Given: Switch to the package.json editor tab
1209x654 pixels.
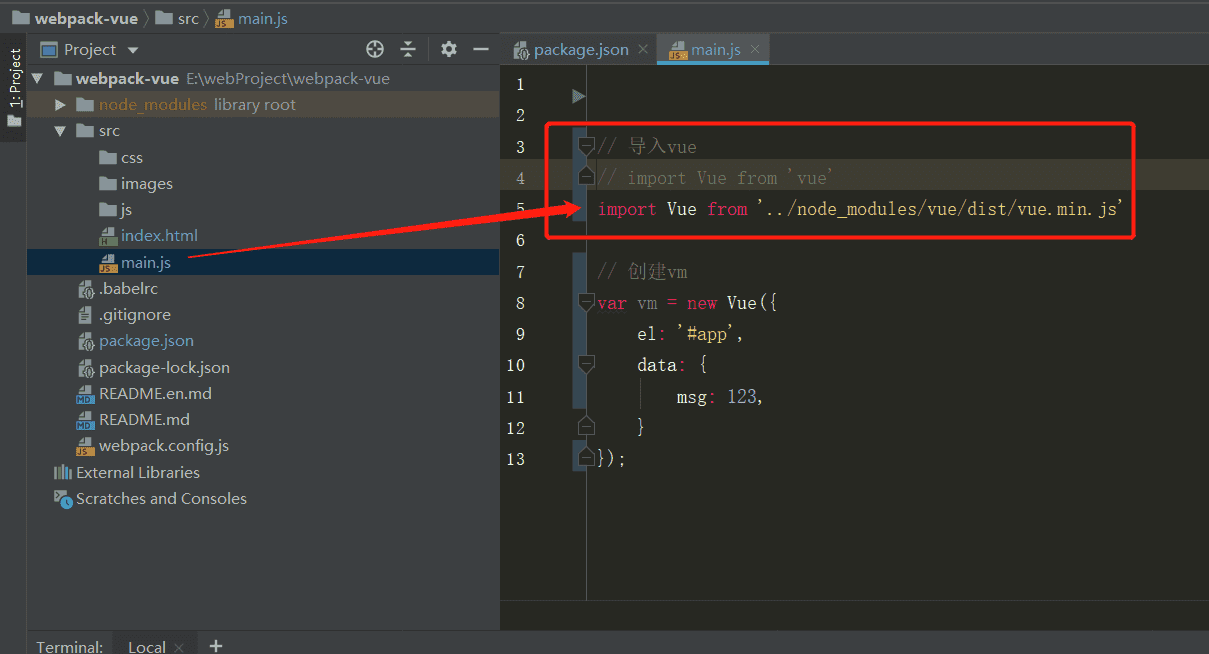Looking at the screenshot, I should pyautogui.click(x=580, y=49).
